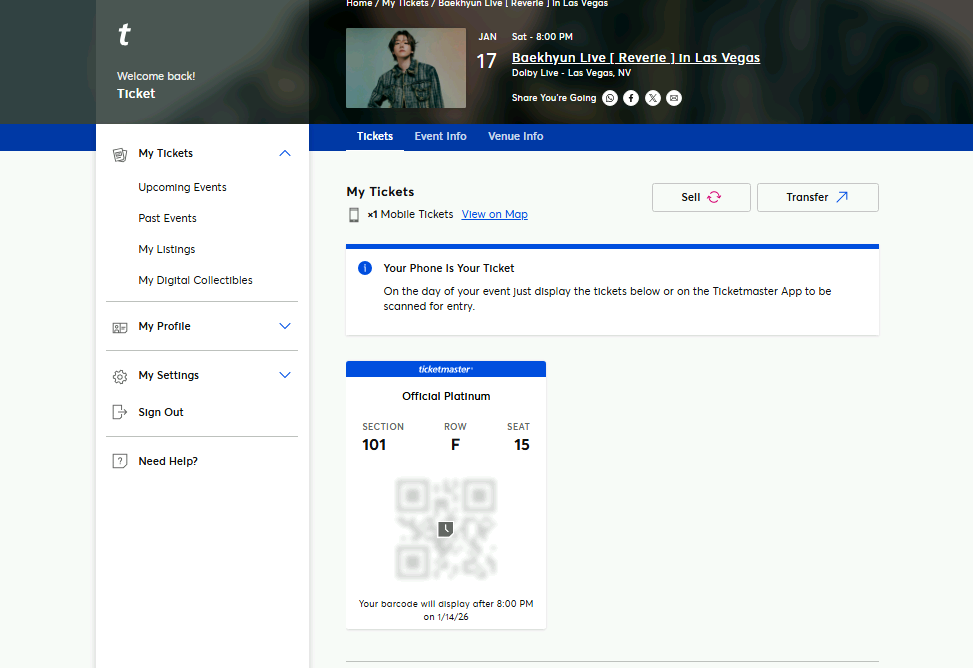
Task: Switch to the Tickets tab
Action: pos(375,137)
